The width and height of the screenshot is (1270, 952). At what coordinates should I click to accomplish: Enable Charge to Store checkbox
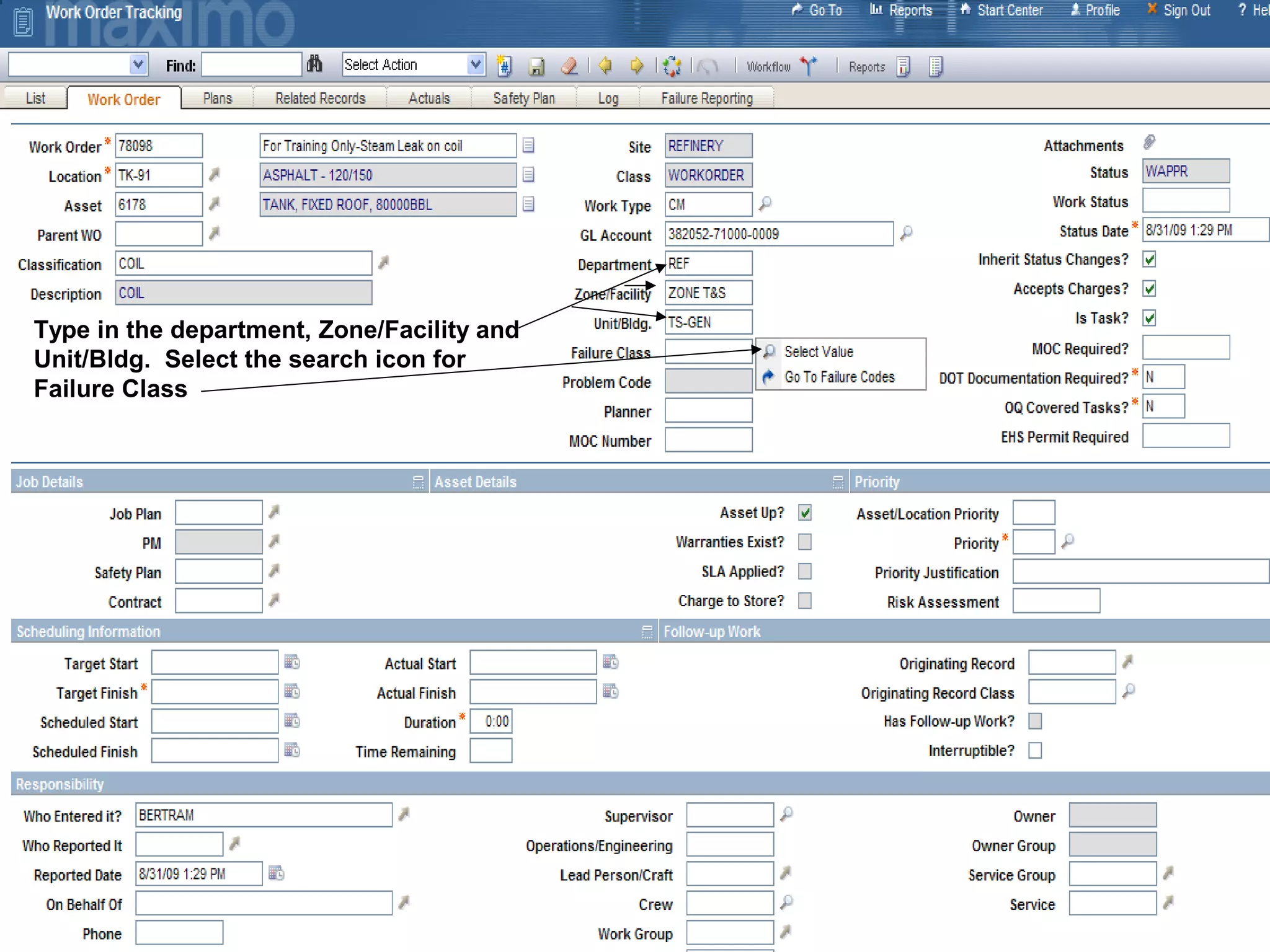[x=805, y=601]
